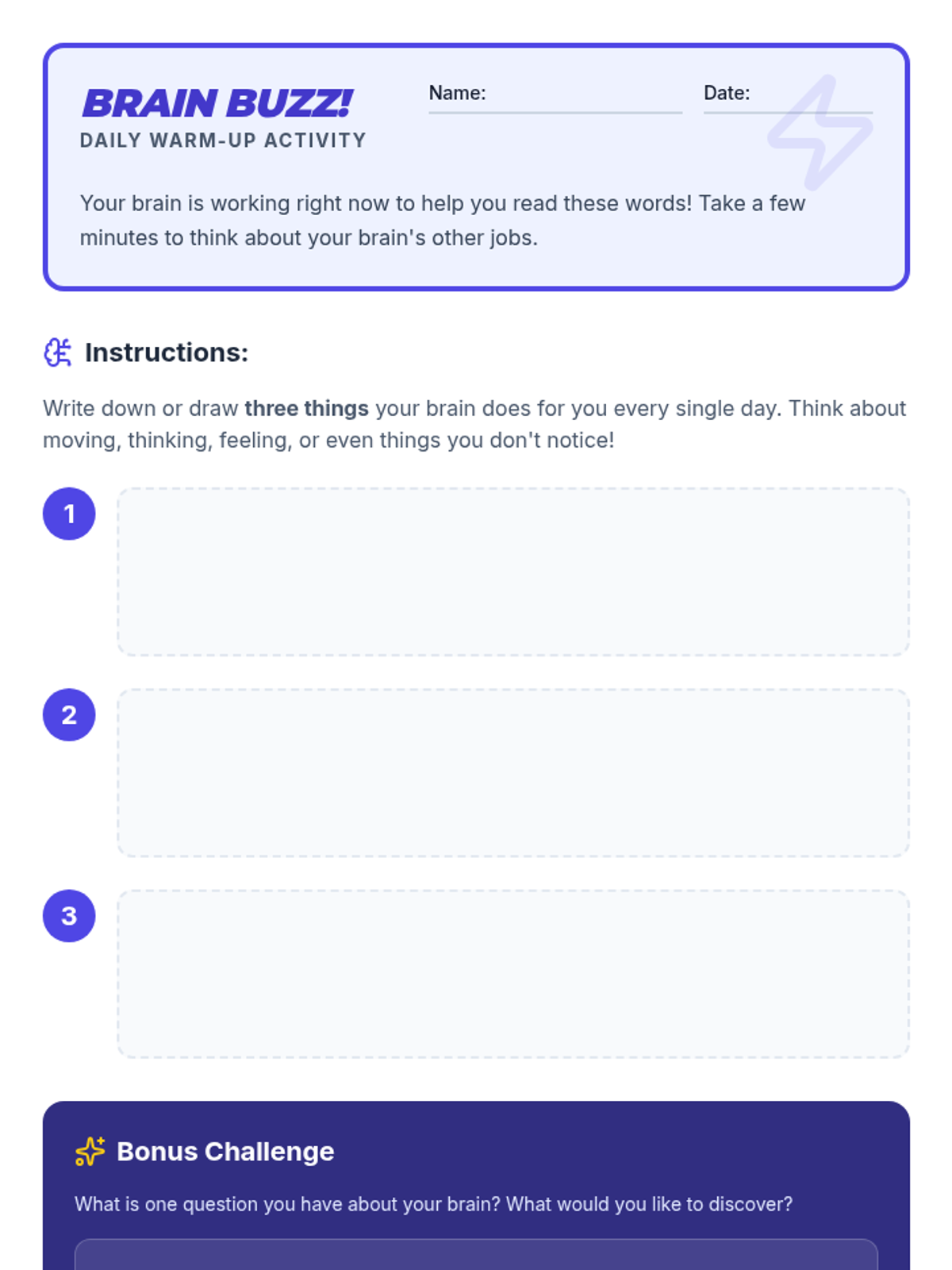The height and width of the screenshot is (1270, 952).
Task: Click the Name: label
Action: tap(457, 93)
